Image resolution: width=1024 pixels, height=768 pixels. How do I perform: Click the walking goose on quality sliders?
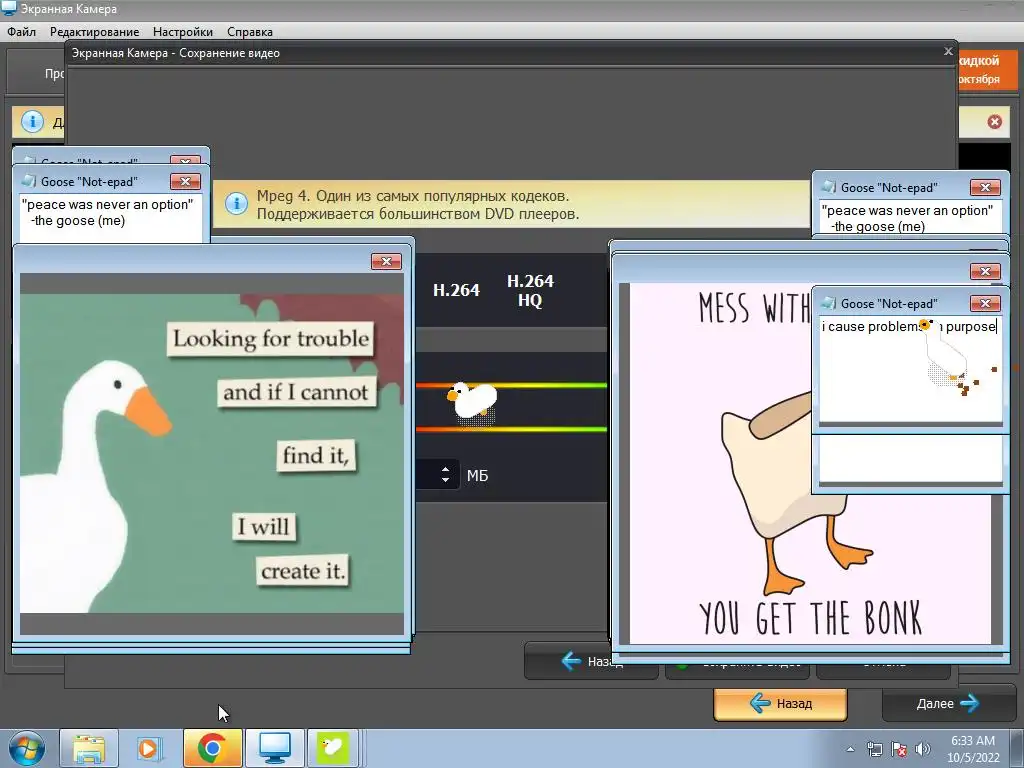tap(473, 402)
